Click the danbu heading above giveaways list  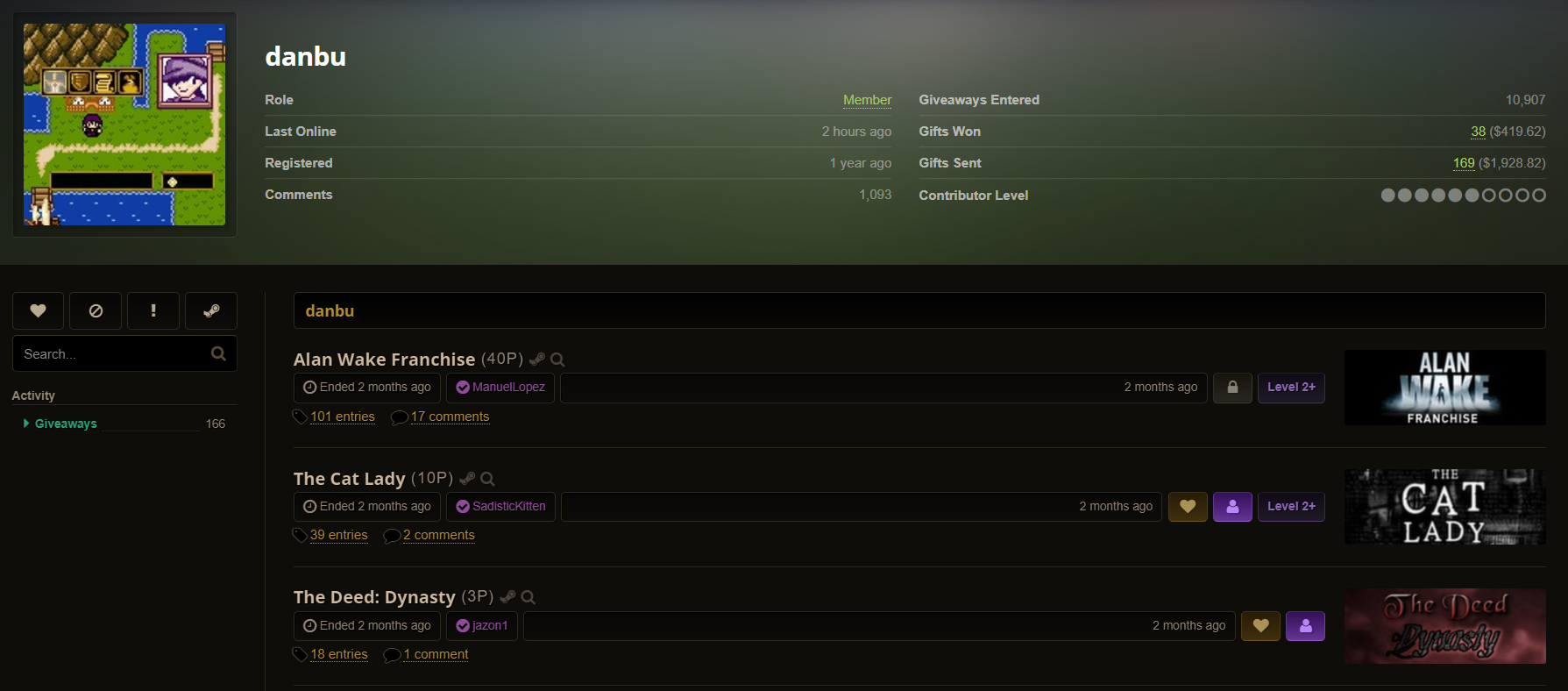[330, 311]
